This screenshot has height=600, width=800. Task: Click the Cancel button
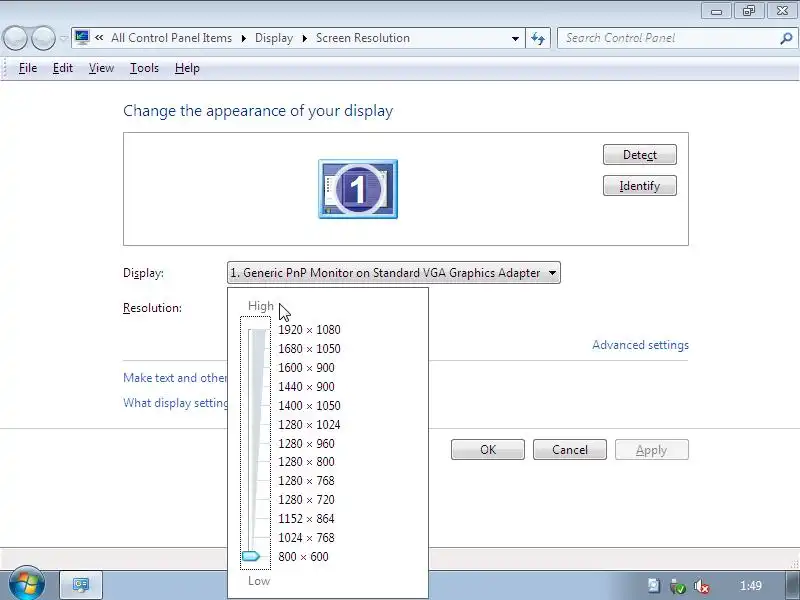click(x=570, y=449)
